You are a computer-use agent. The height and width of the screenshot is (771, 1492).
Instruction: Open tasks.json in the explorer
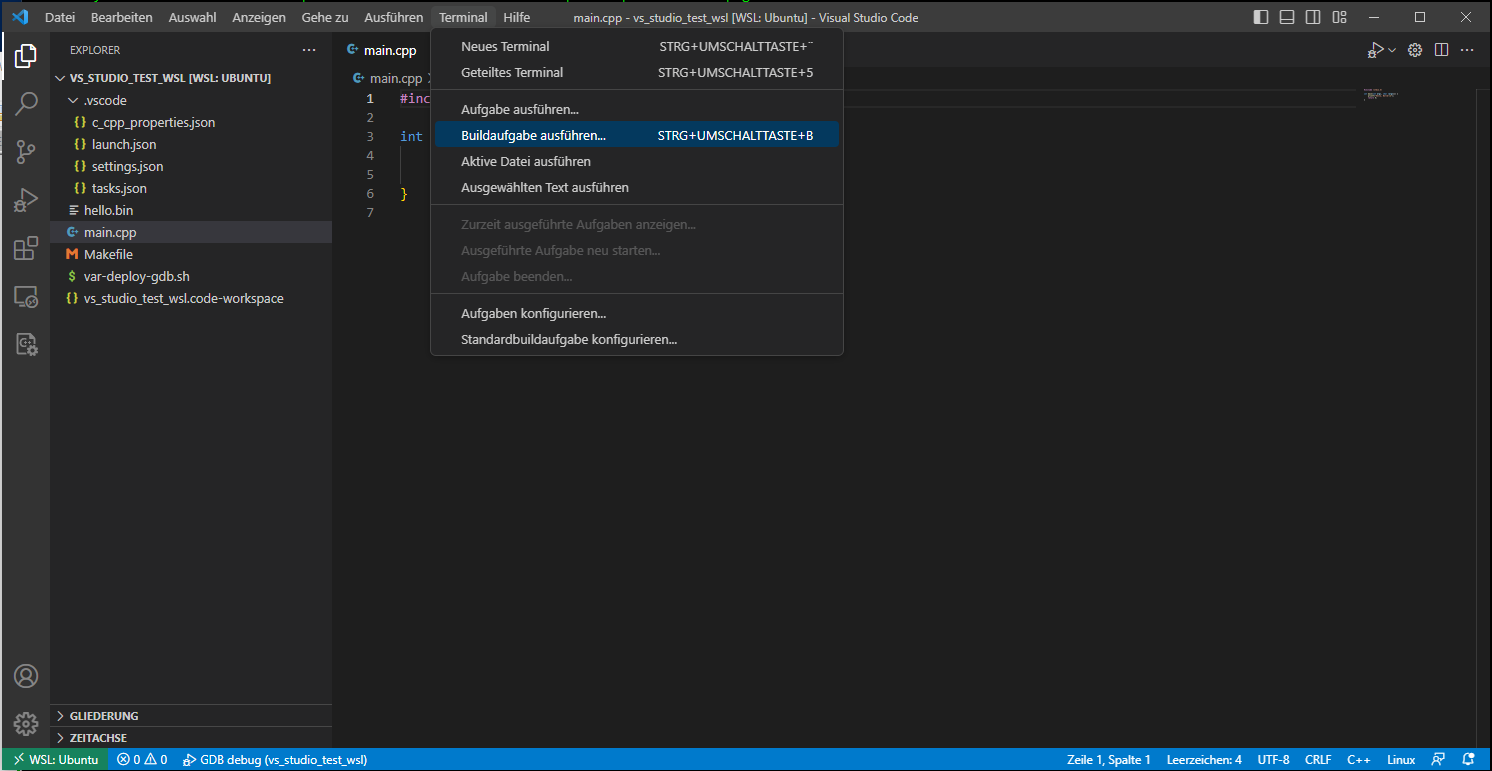click(x=119, y=188)
